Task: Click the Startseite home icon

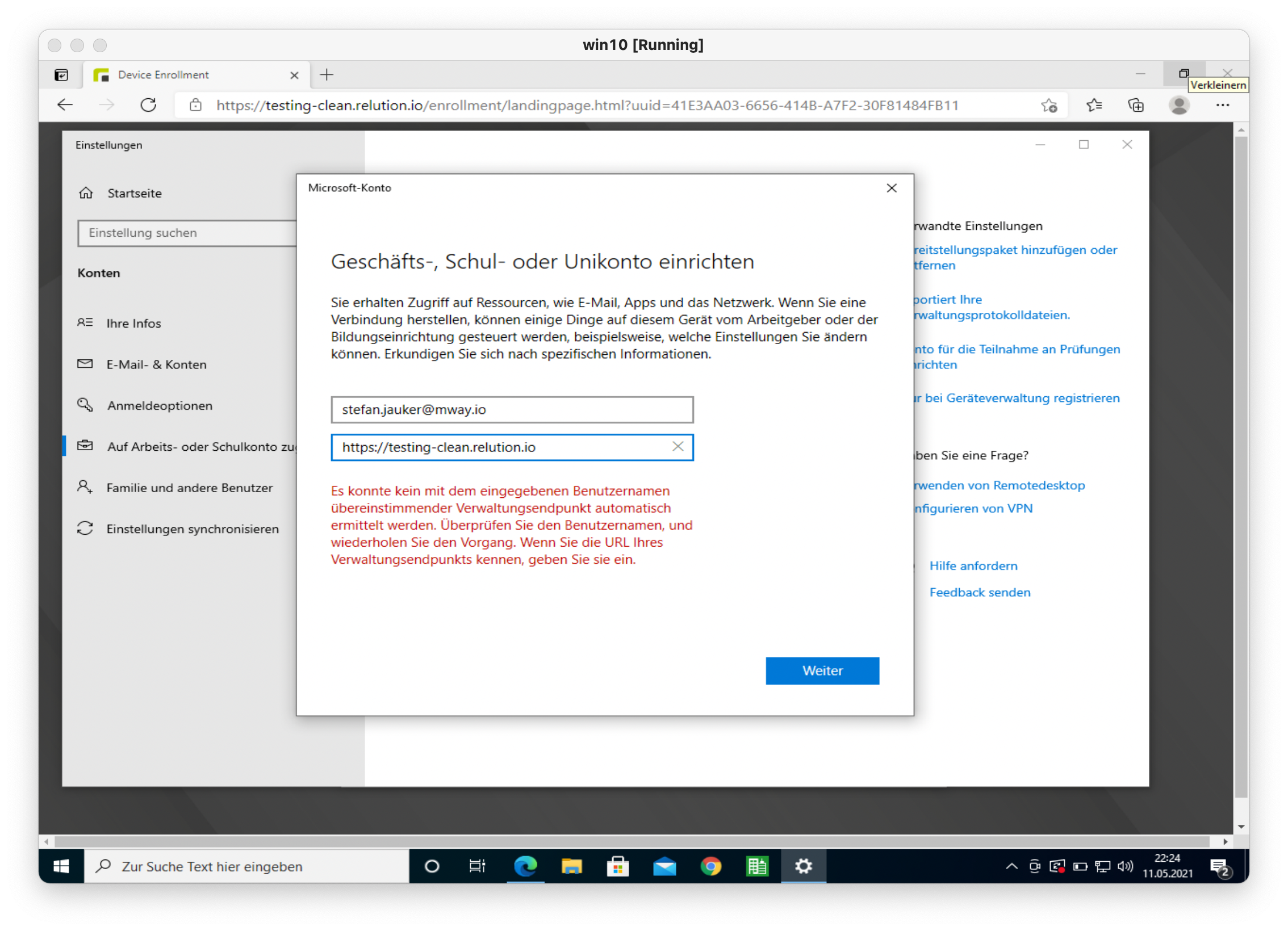Action: pyautogui.click(x=86, y=193)
